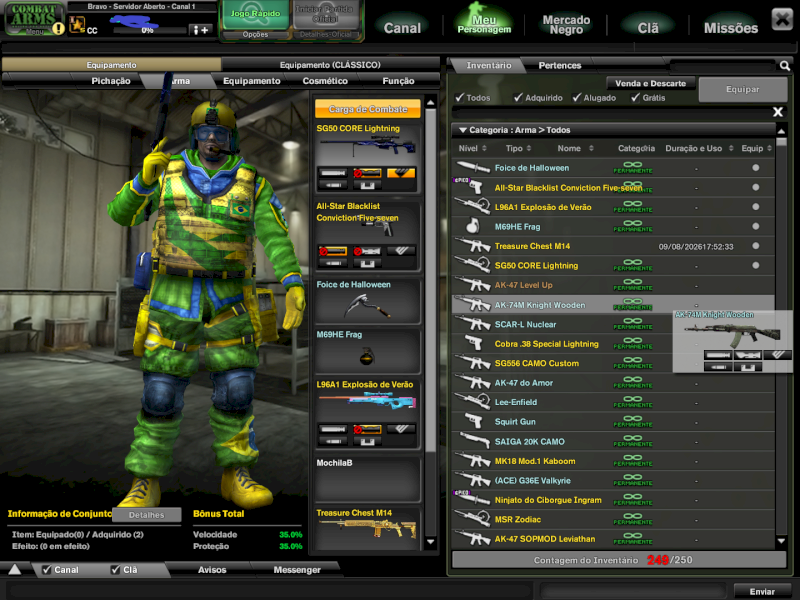800x600 pixels.
Task: Sort inventory by Tipo column arrows
Action: coord(529,148)
